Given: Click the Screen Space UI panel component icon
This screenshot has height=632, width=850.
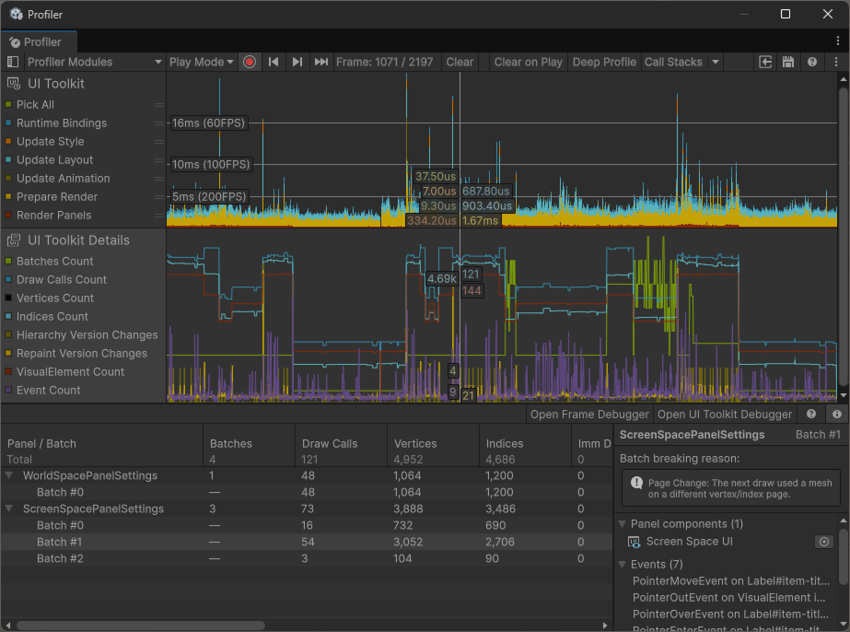Looking at the screenshot, I should coord(633,541).
